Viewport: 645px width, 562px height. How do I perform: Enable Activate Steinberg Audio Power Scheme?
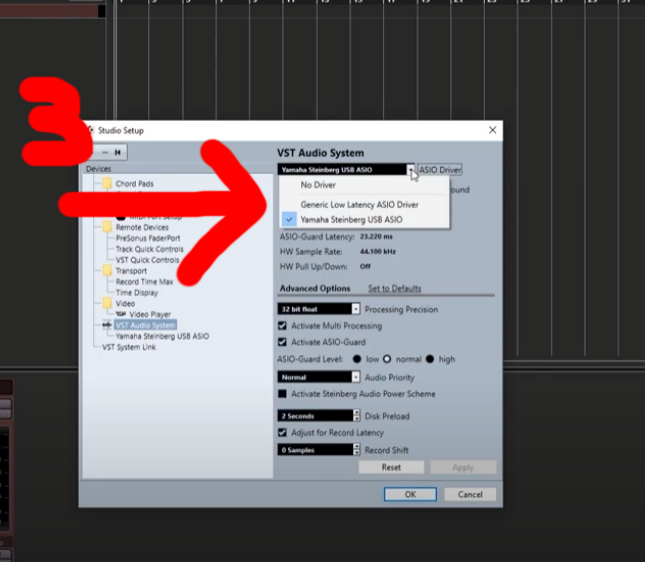pyautogui.click(x=282, y=394)
